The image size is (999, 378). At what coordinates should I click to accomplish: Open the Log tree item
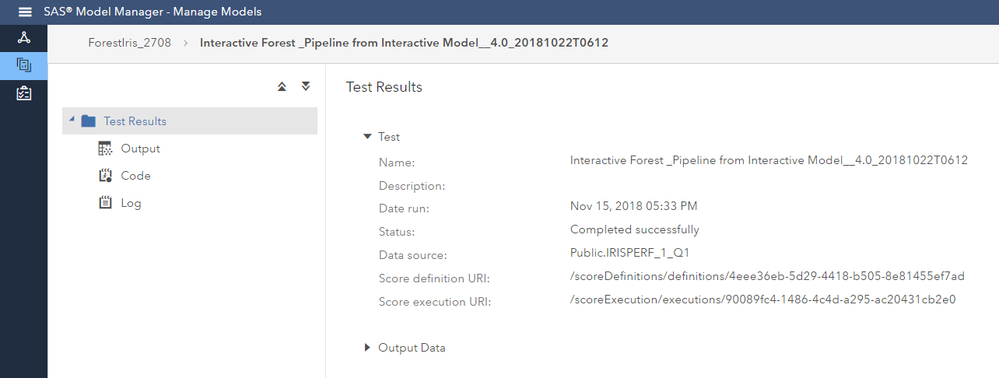tap(131, 203)
